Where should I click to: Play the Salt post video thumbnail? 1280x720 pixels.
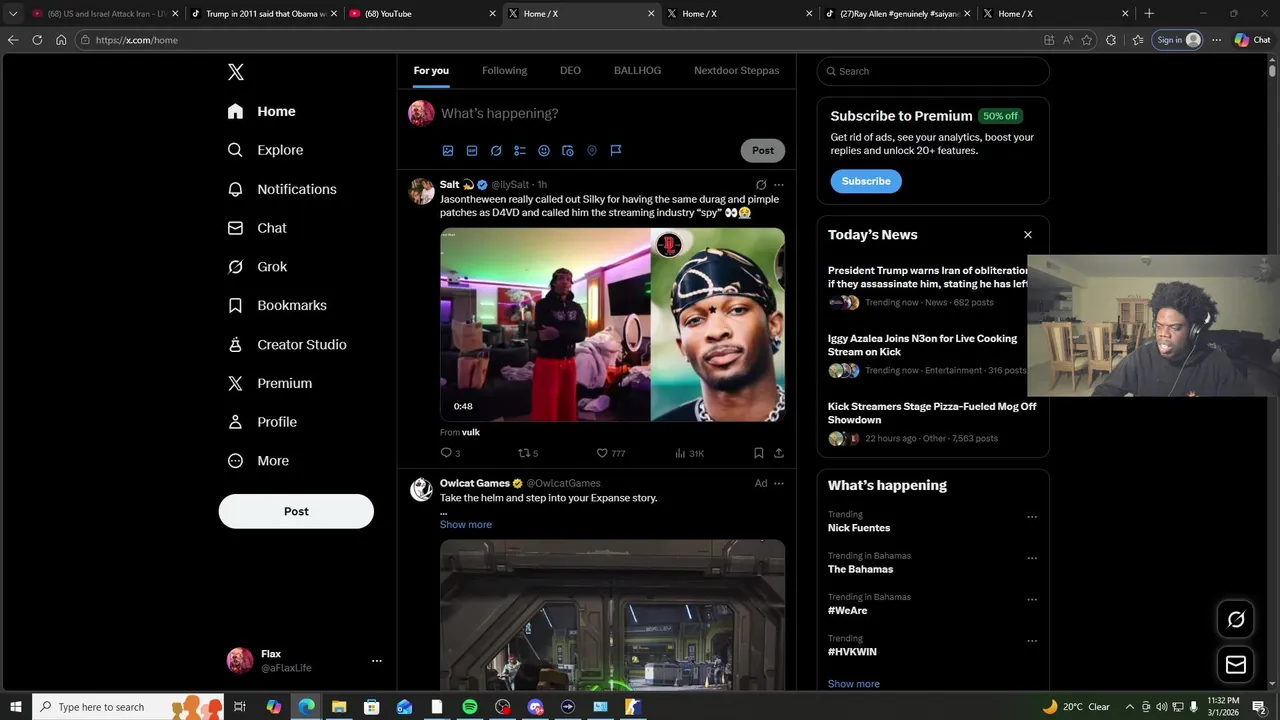coord(612,325)
